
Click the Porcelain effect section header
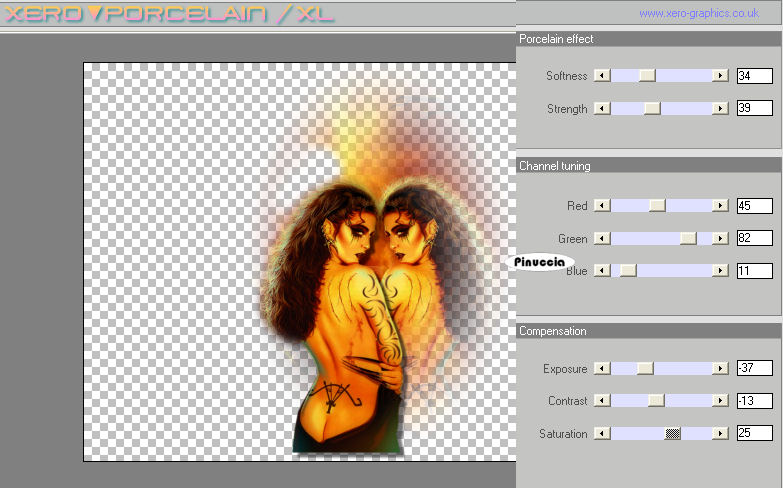(x=648, y=39)
